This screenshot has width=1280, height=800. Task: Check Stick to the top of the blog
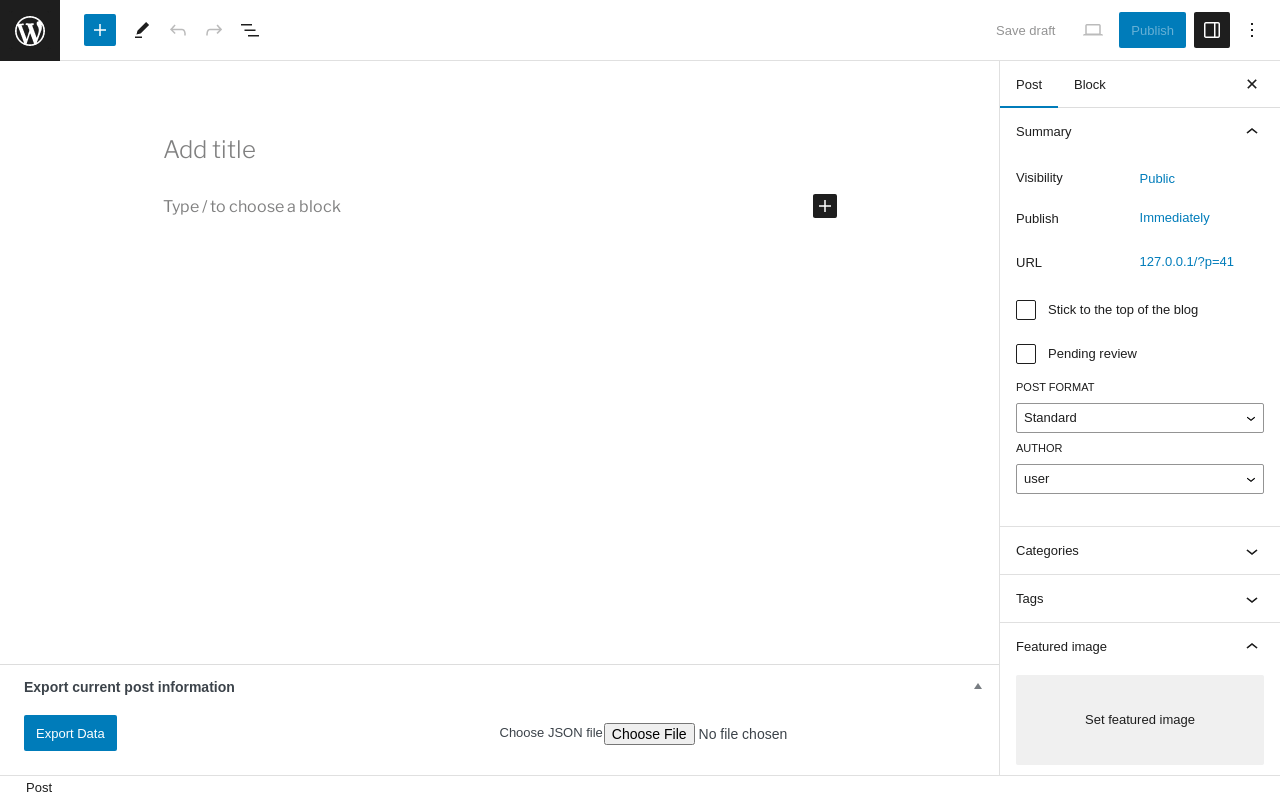[1026, 310]
